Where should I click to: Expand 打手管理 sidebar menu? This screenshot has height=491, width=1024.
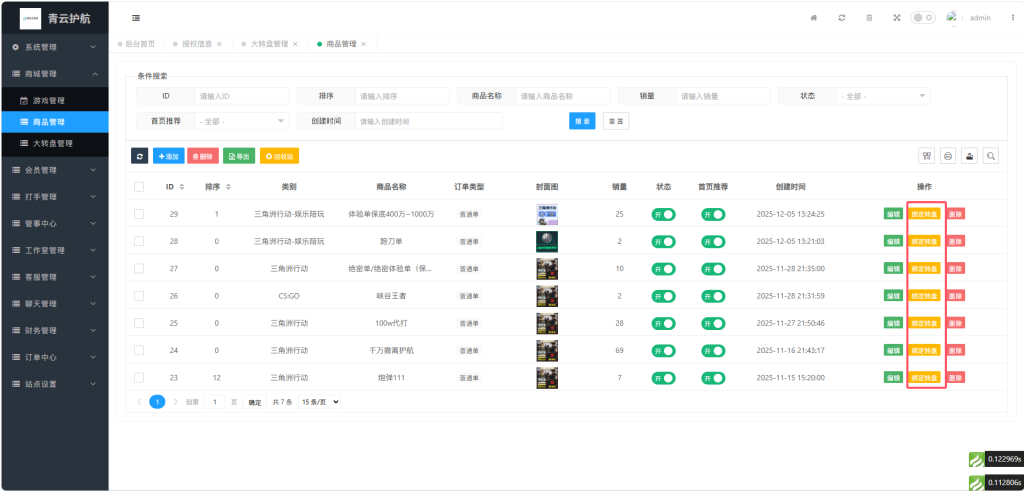click(55, 197)
